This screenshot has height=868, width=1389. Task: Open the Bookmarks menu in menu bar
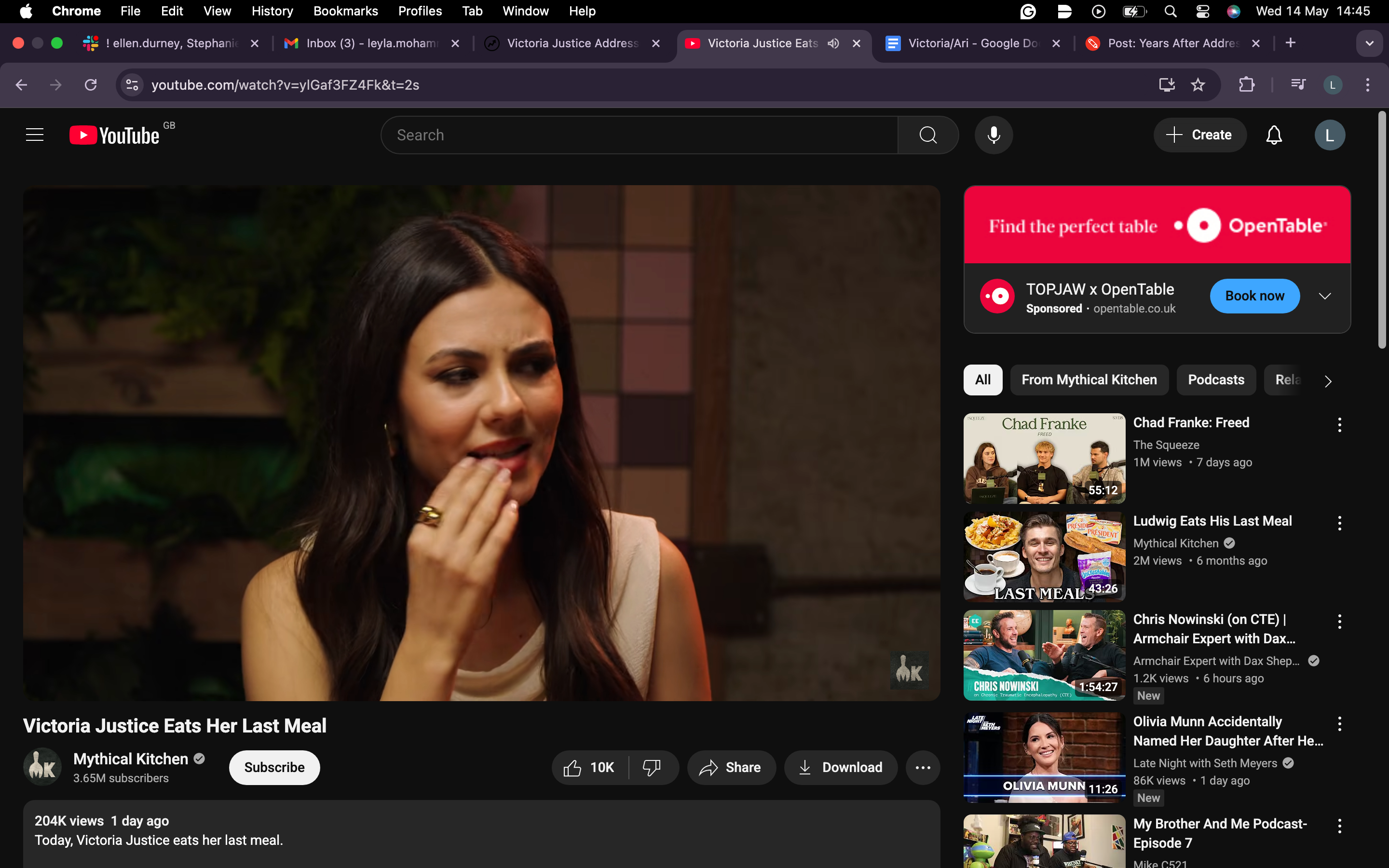pos(345,11)
